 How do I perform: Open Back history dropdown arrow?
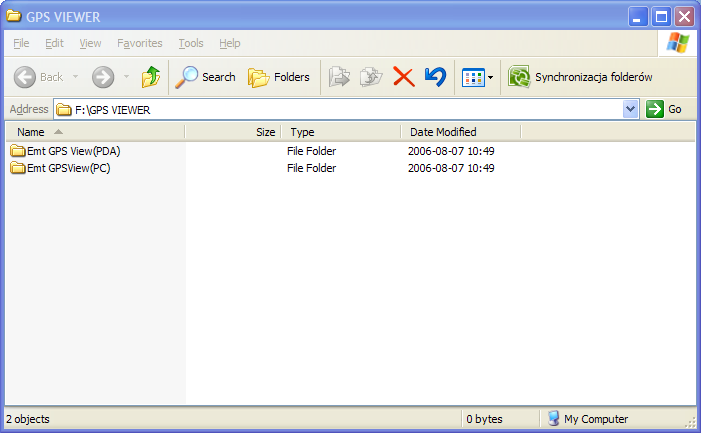pos(76,77)
